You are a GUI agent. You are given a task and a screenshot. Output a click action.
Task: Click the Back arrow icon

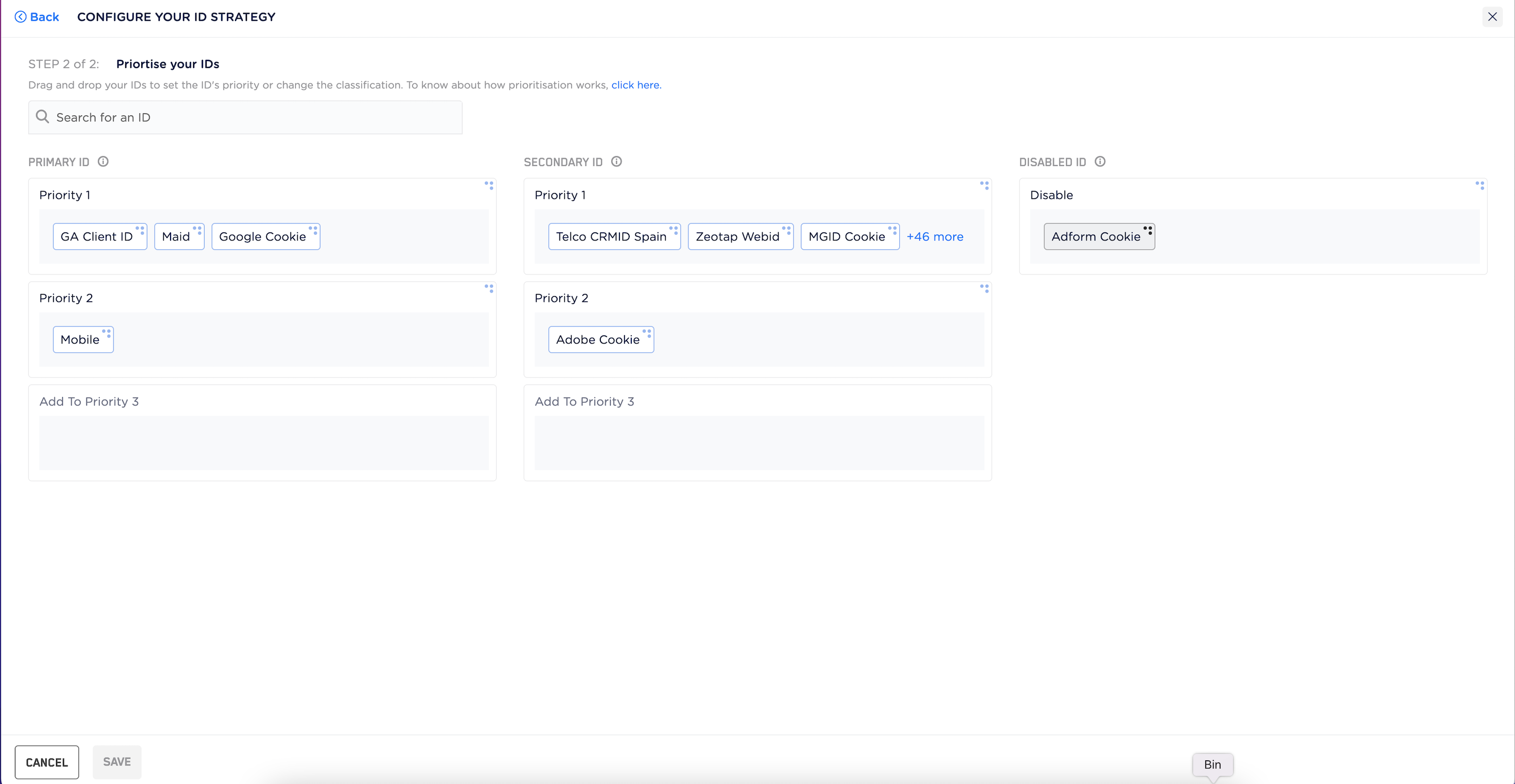point(21,17)
